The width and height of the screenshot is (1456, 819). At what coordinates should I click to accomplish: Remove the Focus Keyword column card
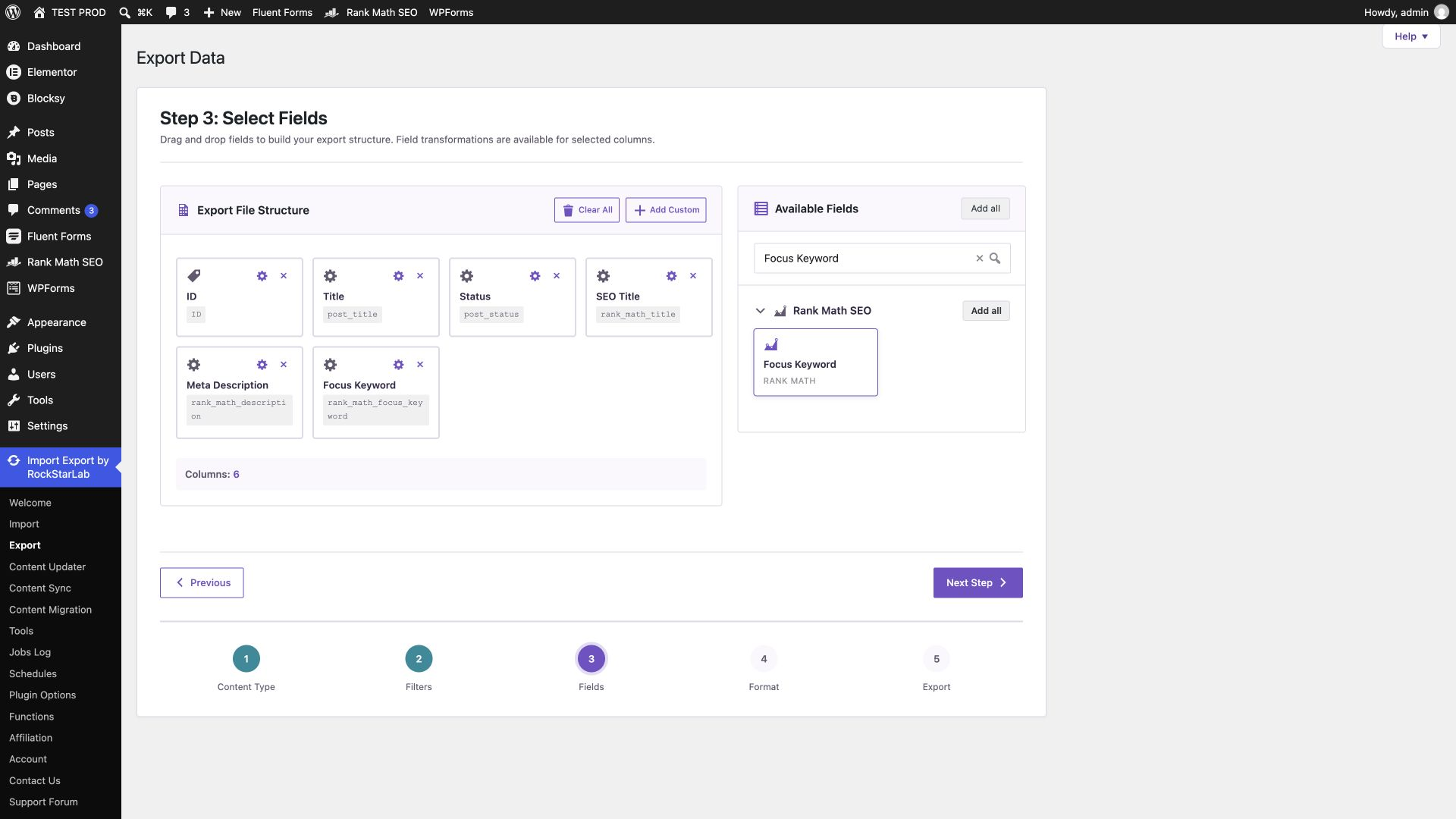pyautogui.click(x=420, y=365)
